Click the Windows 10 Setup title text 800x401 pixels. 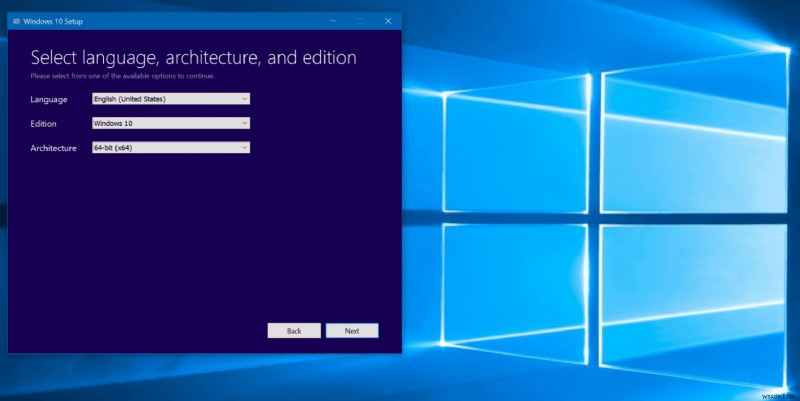click(53, 21)
